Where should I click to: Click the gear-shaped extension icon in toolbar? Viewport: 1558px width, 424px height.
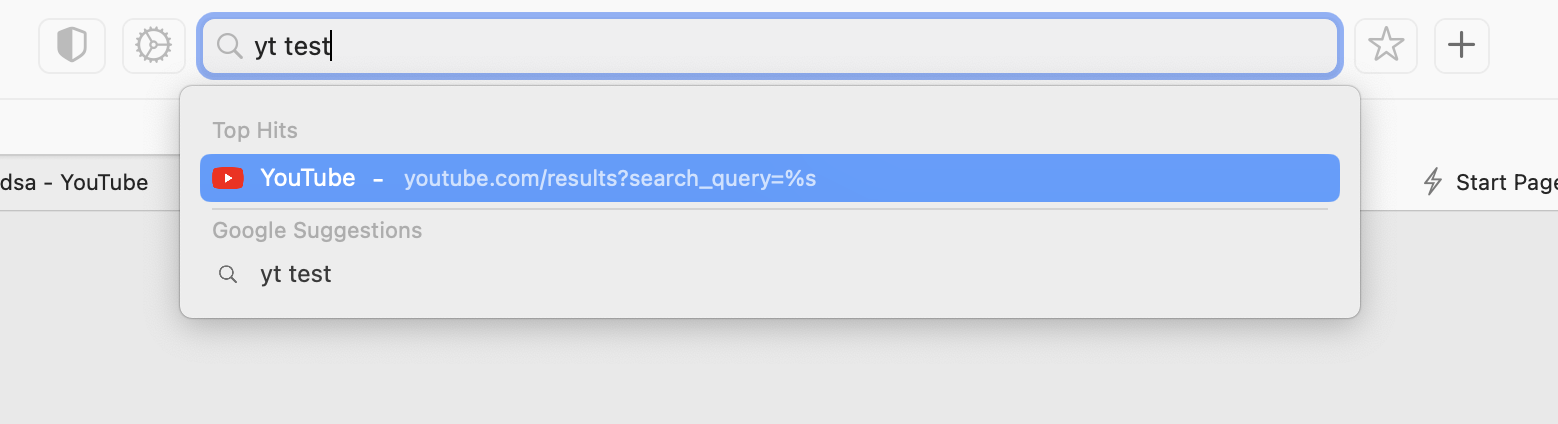[154, 45]
